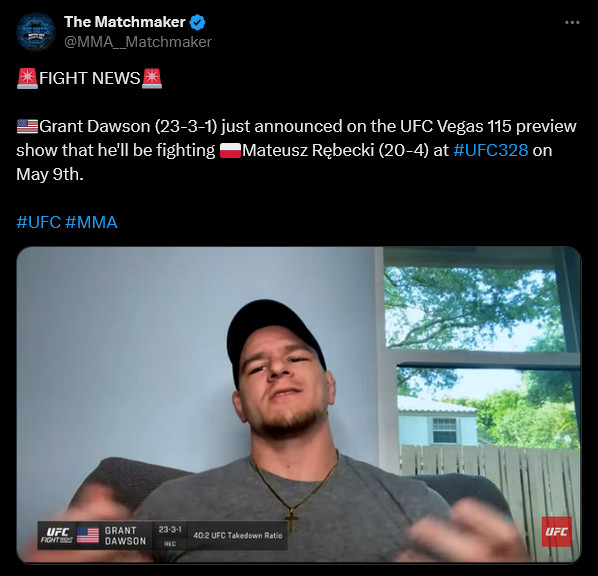The height and width of the screenshot is (576, 598).
Task: Open the #MMA hashtag
Action: click(x=91, y=222)
